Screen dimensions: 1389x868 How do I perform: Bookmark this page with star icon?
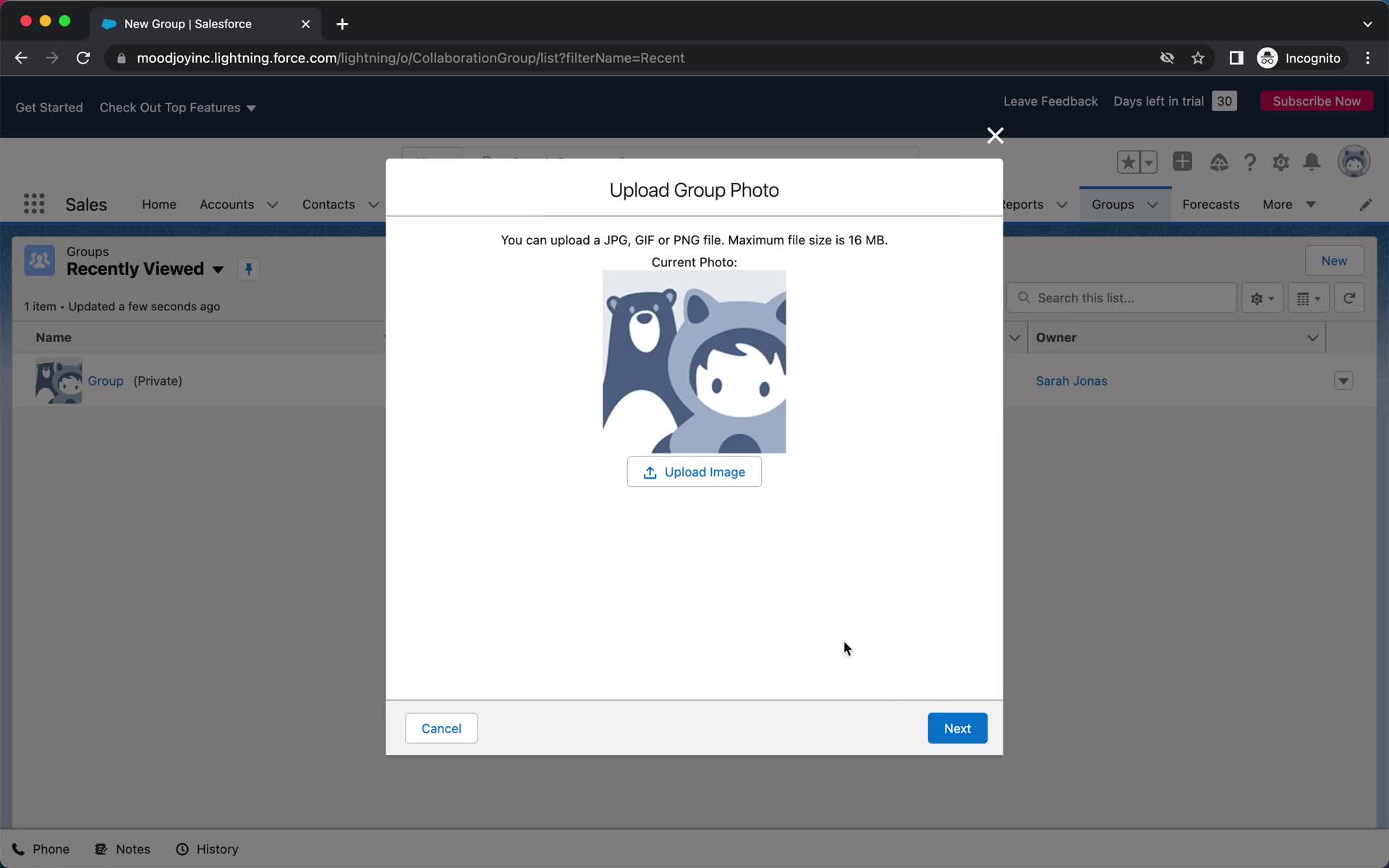click(1198, 58)
